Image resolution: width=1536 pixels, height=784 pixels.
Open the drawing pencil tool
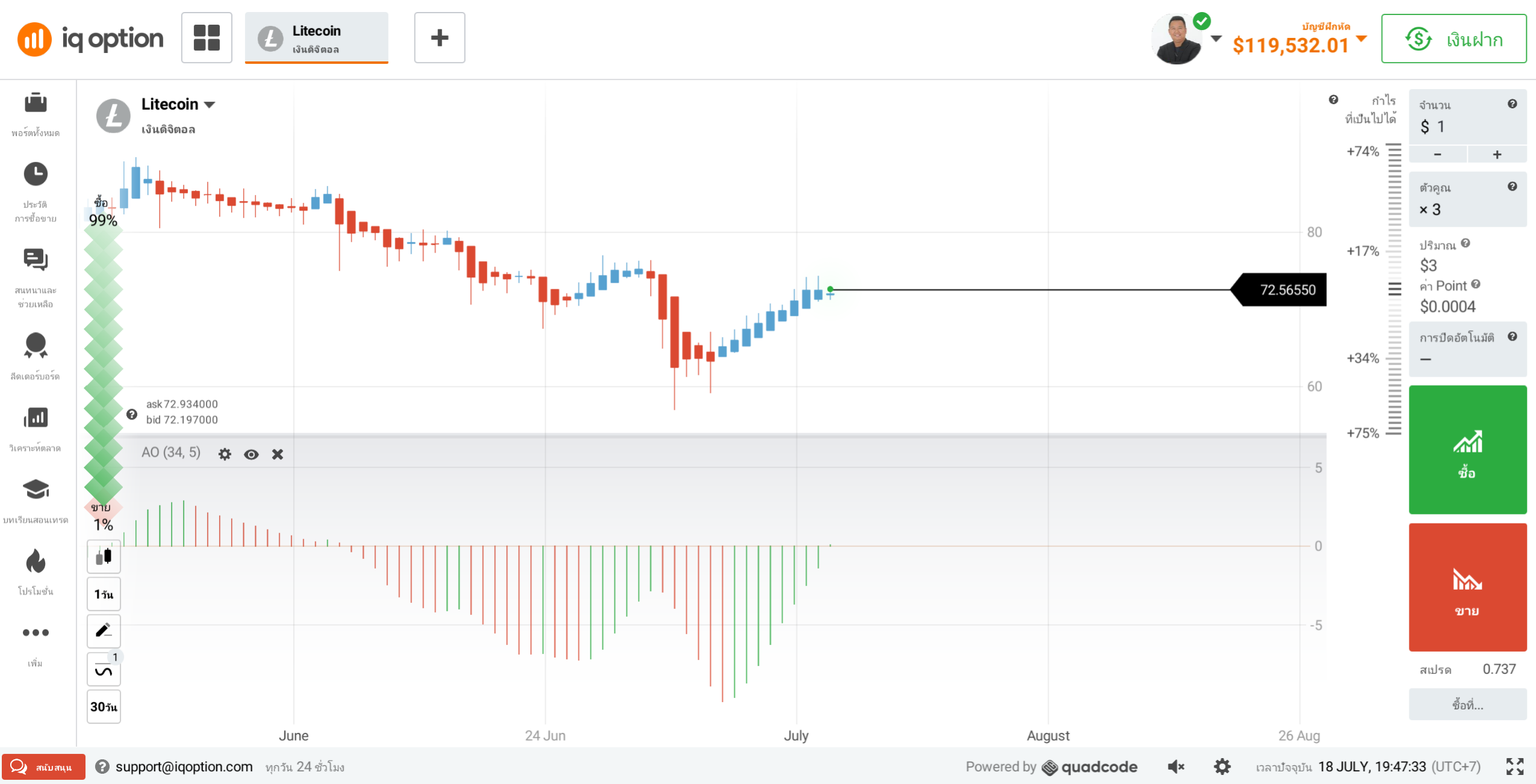104,631
